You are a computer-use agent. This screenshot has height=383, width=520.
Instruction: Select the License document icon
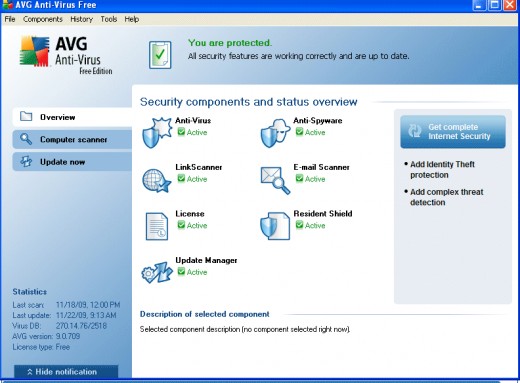[x=157, y=227]
